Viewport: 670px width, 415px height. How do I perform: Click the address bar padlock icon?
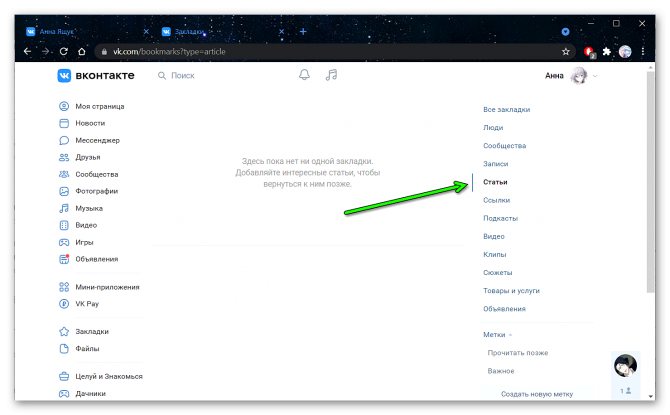pyautogui.click(x=104, y=52)
